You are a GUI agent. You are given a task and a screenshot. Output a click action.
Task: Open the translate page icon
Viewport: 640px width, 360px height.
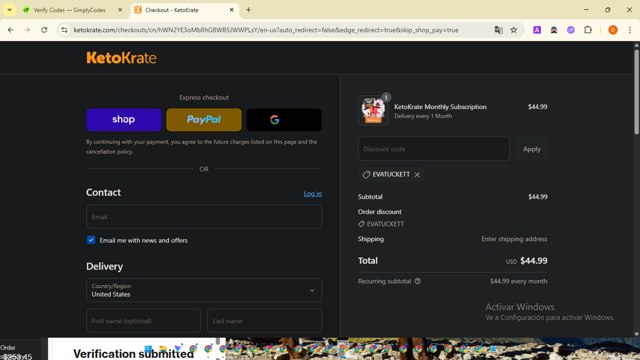[x=498, y=30]
